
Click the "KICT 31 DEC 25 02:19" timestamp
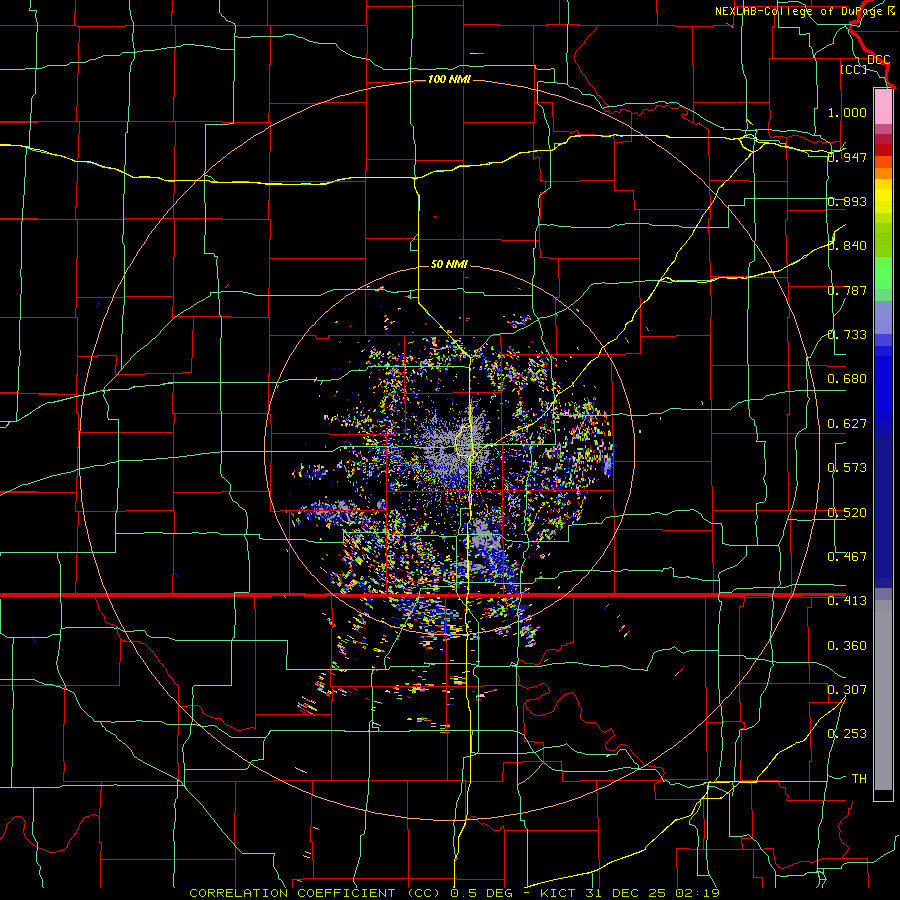pos(630,893)
